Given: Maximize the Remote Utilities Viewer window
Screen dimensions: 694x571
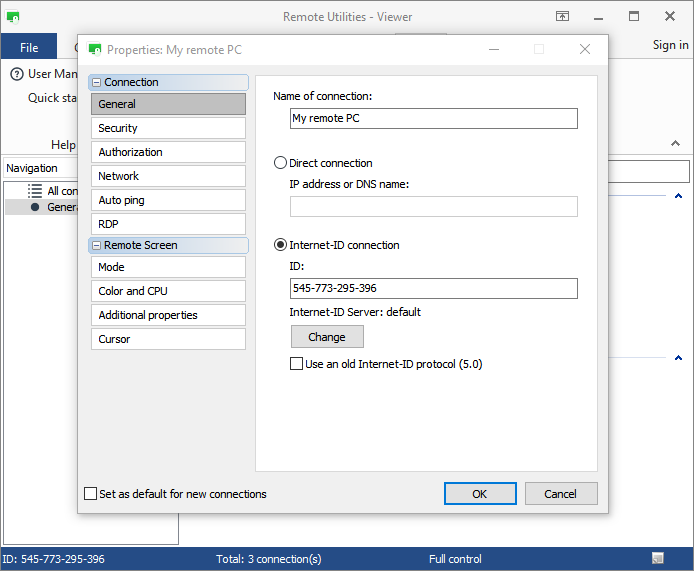Looking at the screenshot, I should pos(634,16).
